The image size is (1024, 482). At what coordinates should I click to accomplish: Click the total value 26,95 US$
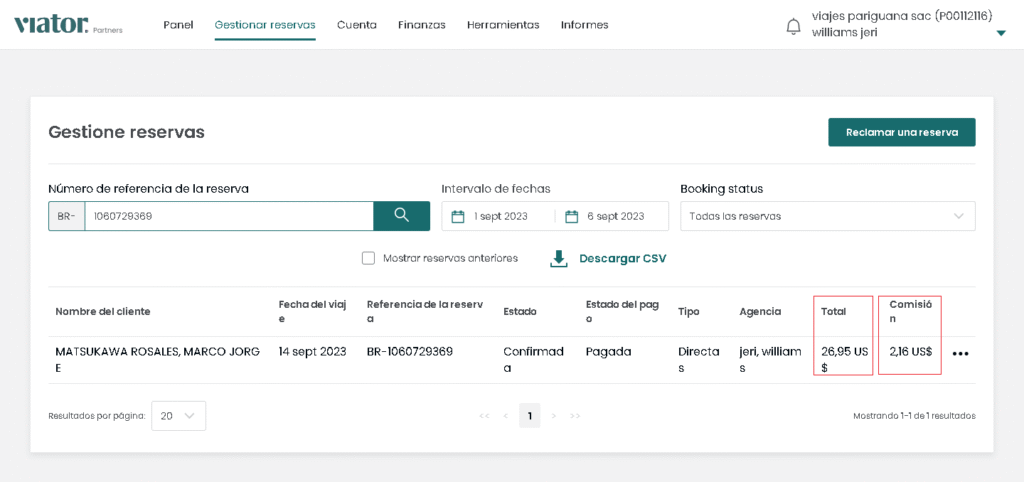click(844, 360)
